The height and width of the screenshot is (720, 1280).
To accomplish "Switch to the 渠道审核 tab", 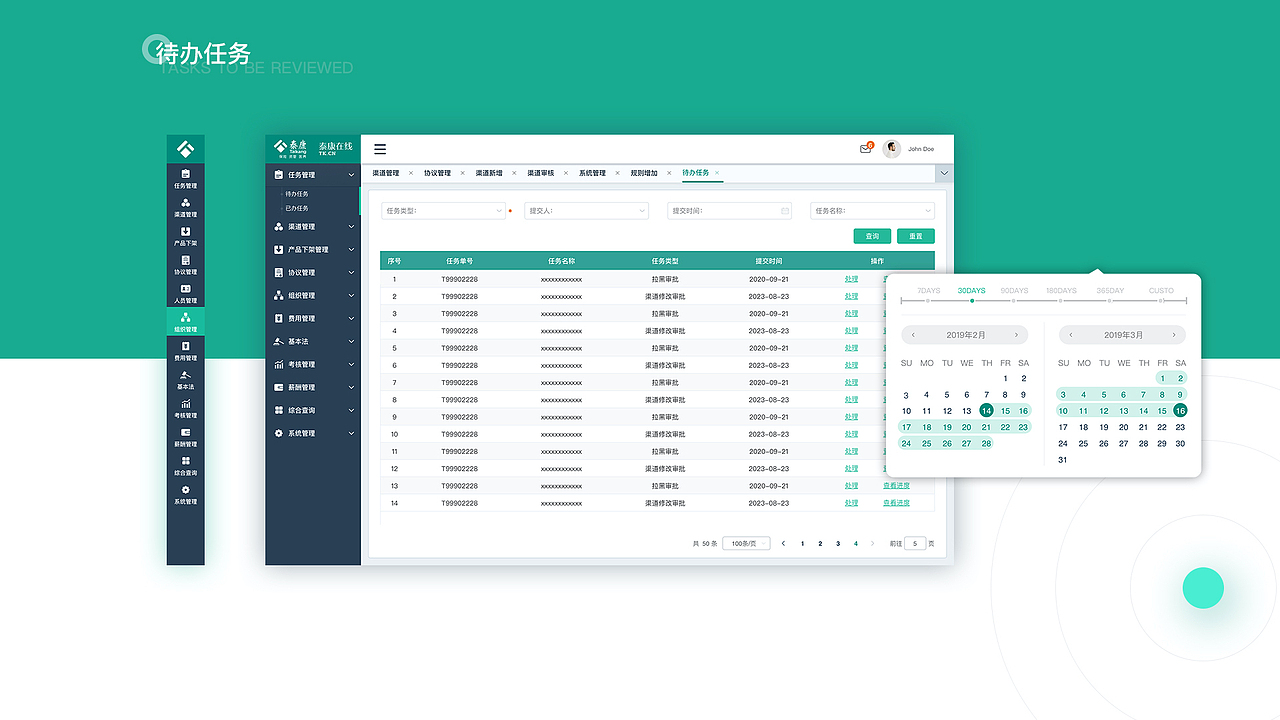I will [x=541, y=173].
